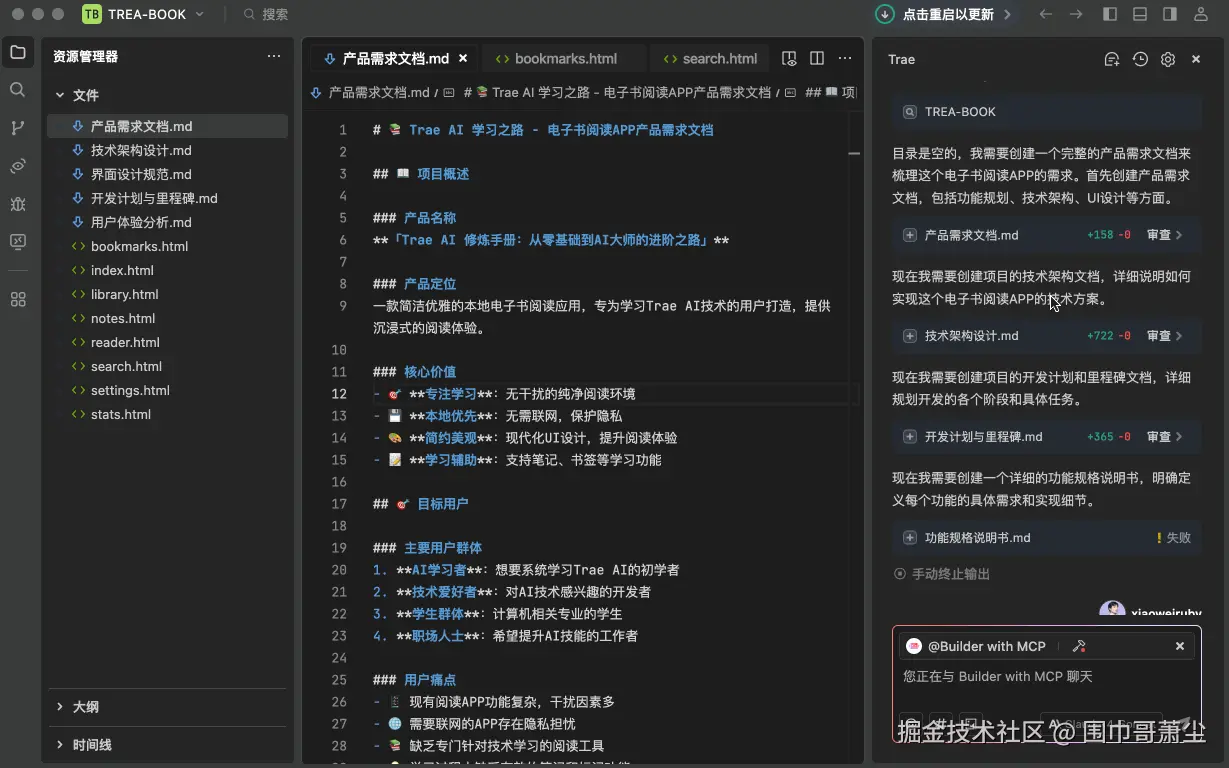Expand the 功能规格说明书.md failed card
The height and width of the screenshot is (768, 1229).
910,538
